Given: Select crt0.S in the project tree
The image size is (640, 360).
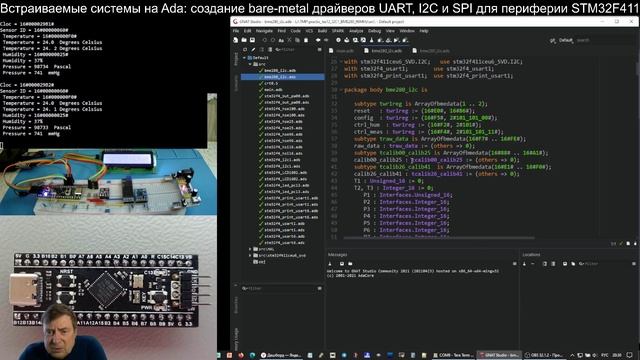Looking at the screenshot, I should 271,83.
